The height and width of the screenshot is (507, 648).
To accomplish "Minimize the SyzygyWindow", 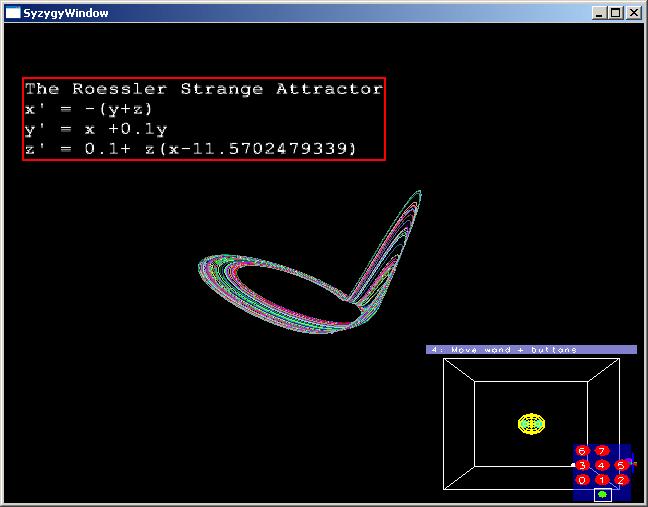I will (x=600, y=13).
